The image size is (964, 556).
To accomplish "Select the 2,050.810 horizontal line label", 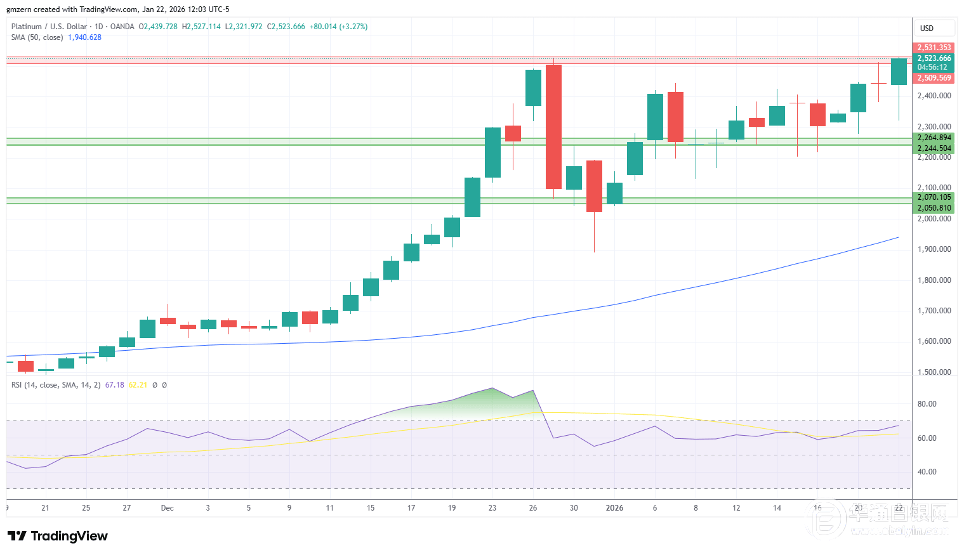I will pyautogui.click(x=934, y=208).
